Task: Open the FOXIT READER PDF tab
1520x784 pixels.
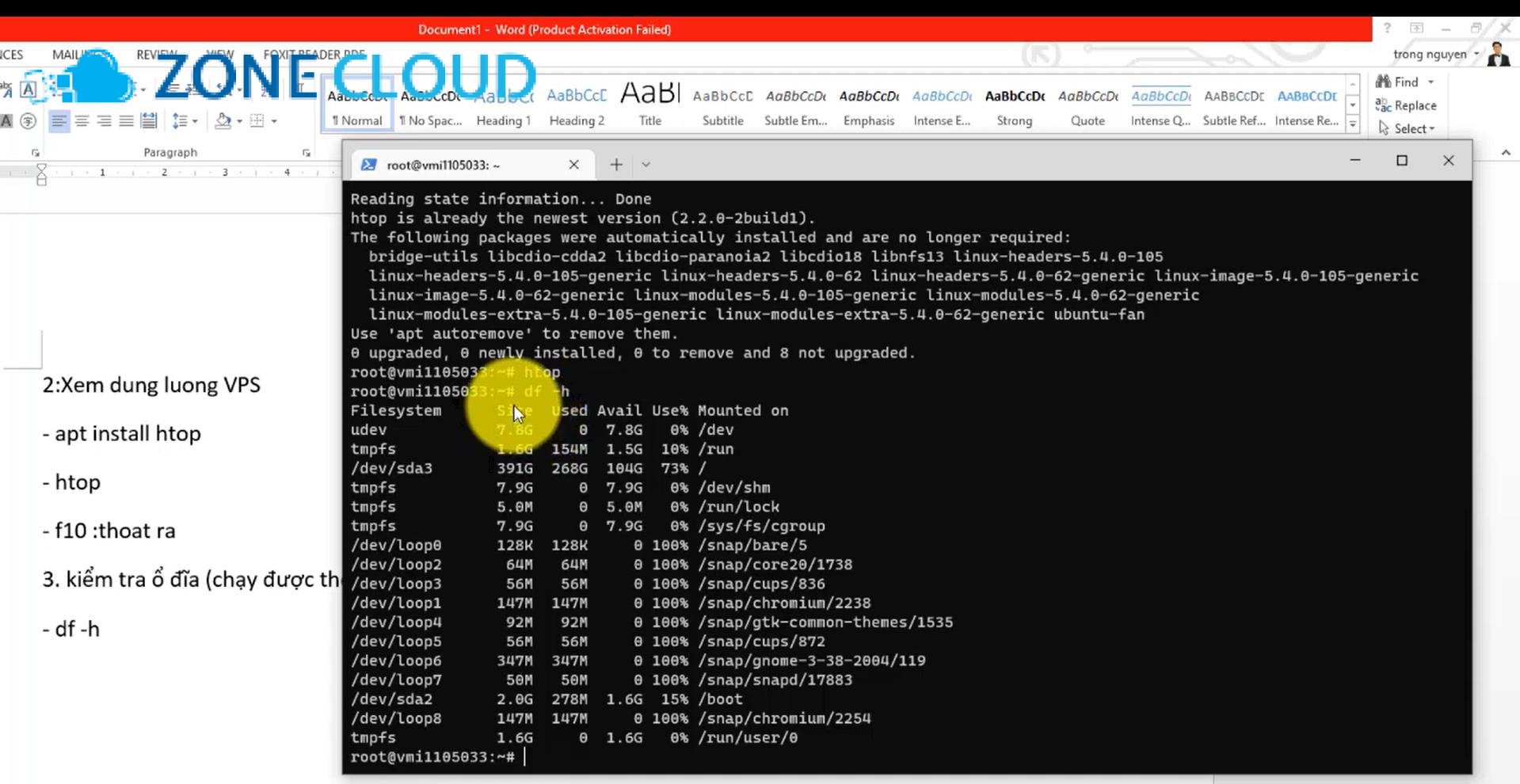Action: tap(314, 54)
